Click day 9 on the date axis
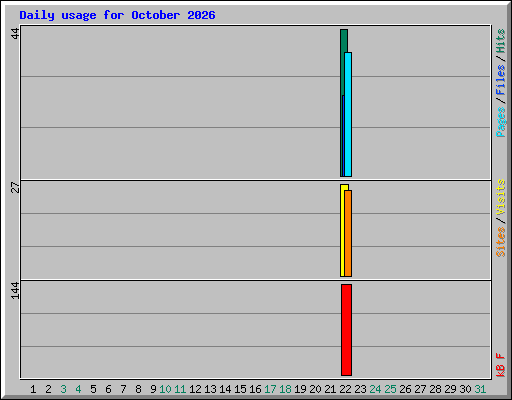The width and height of the screenshot is (512, 400). (x=153, y=389)
